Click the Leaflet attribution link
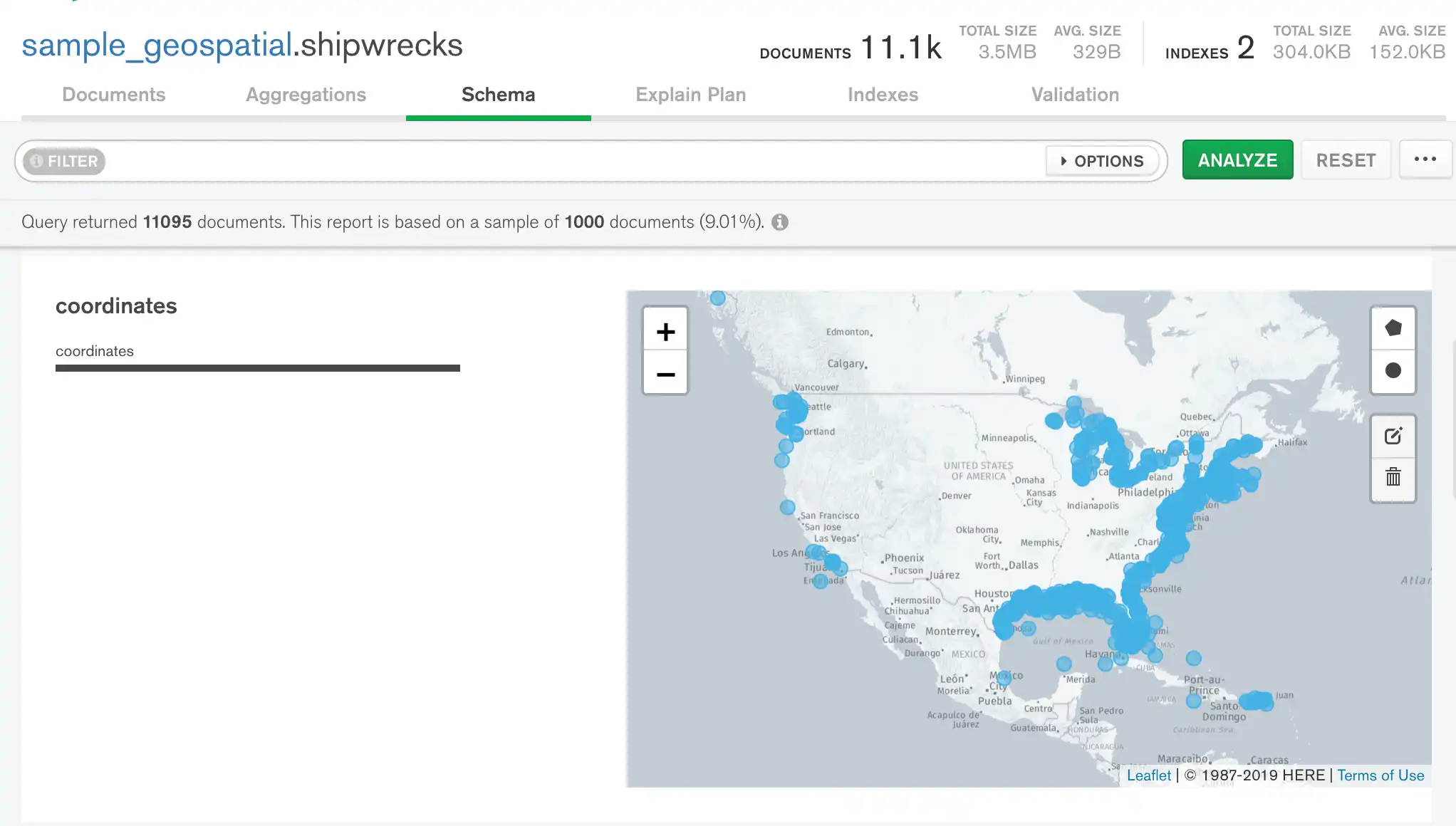This screenshot has width=1456, height=826. [x=1147, y=775]
